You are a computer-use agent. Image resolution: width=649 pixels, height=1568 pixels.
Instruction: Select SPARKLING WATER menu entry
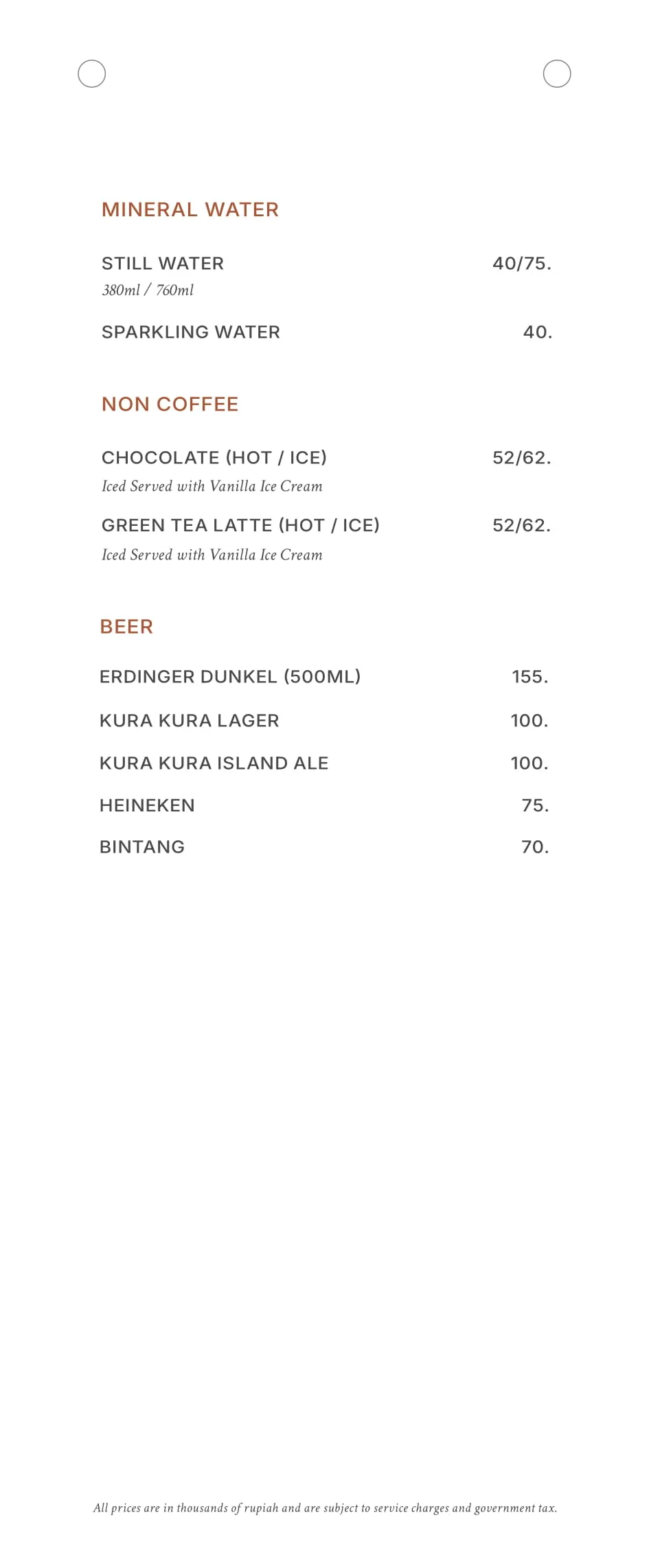tap(191, 332)
